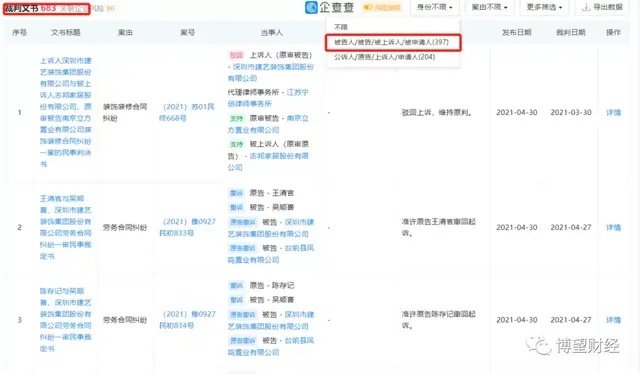Image resolution: width=640 pixels, height=374 pixels.
Task: Open the case number ending 民初834号
Action: 187,320
